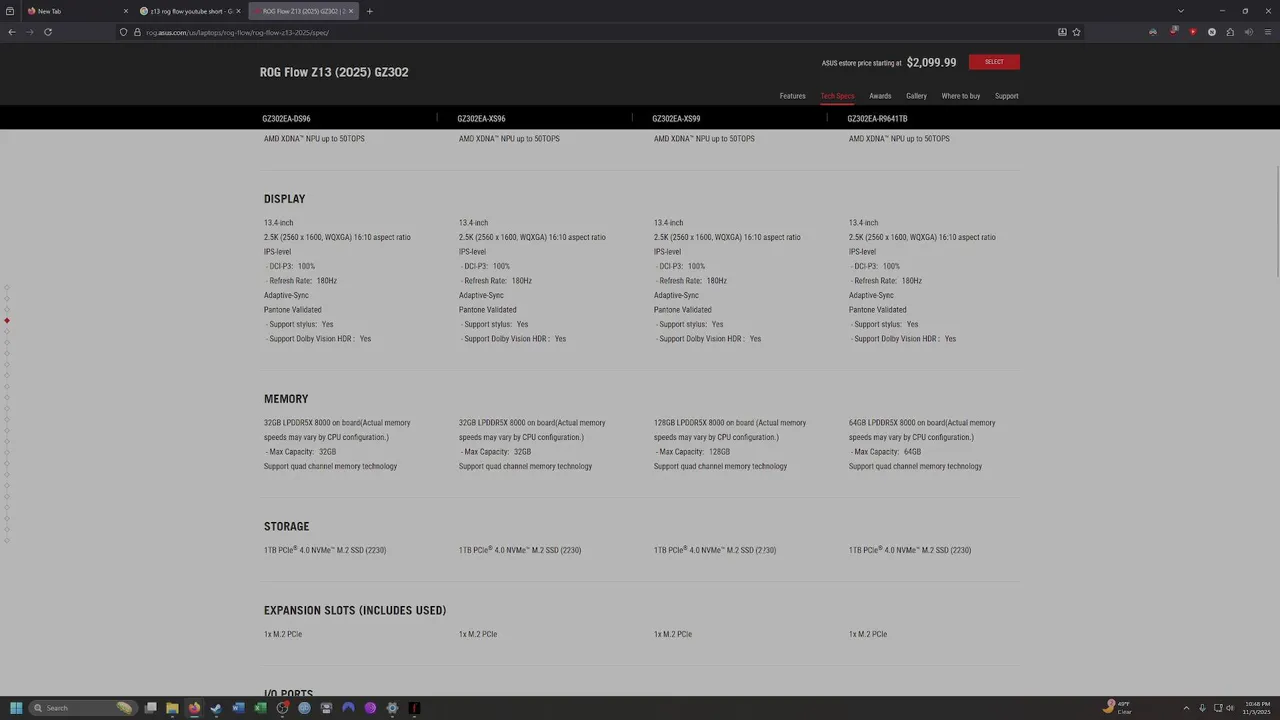
Task: Open the weather widget showing Clear
Action: pos(1118,707)
